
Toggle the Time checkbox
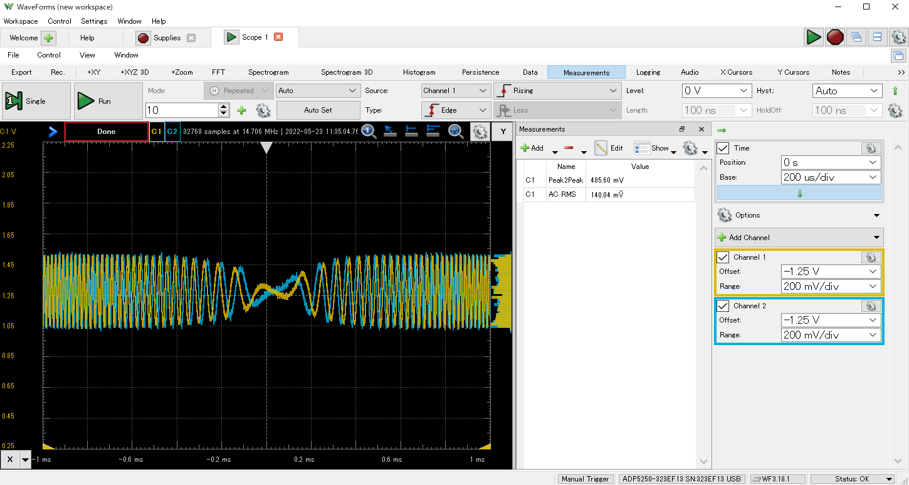click(723, 148)
